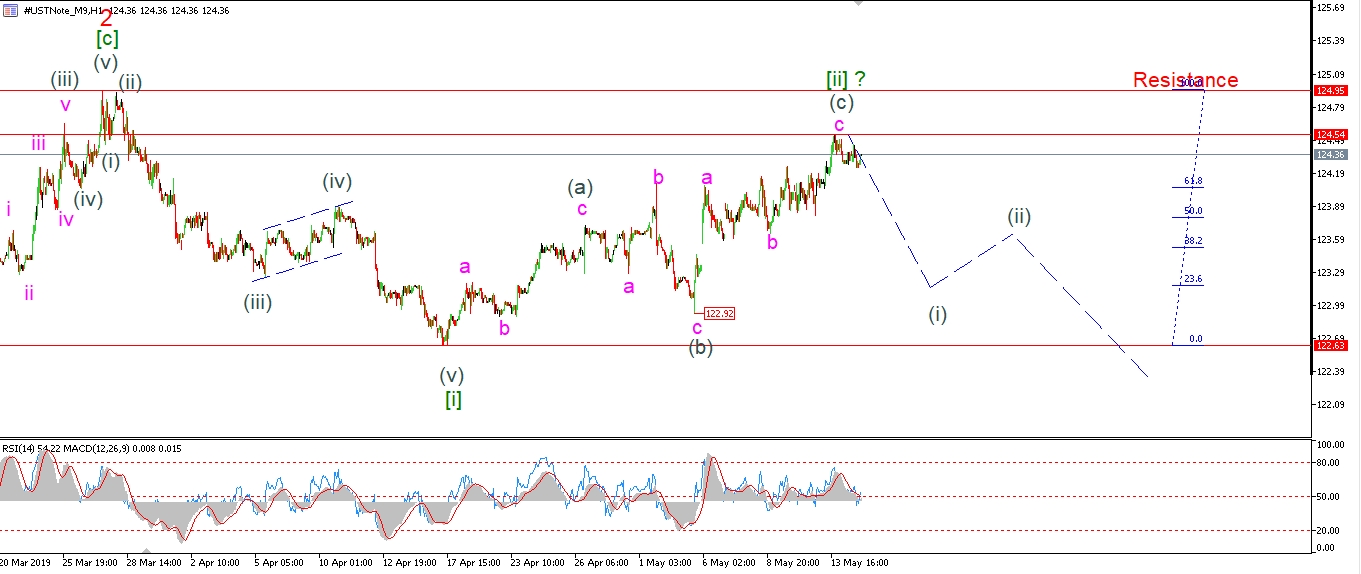Select the red Resistance text label
The image size is (1361, 574).
(x=1185, y=80)
